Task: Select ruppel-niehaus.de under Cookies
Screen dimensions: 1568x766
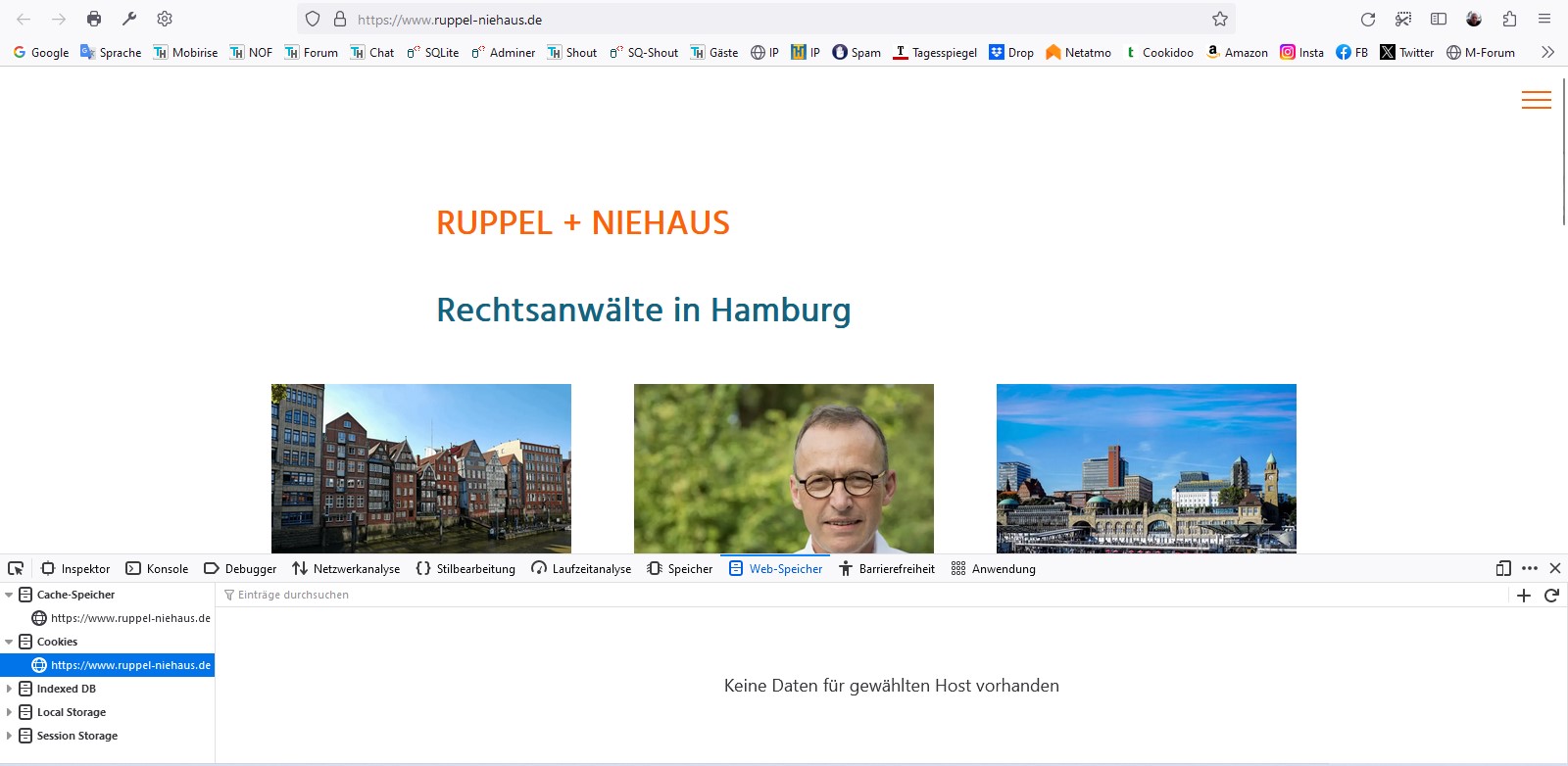Action: (x=108, y=665)
